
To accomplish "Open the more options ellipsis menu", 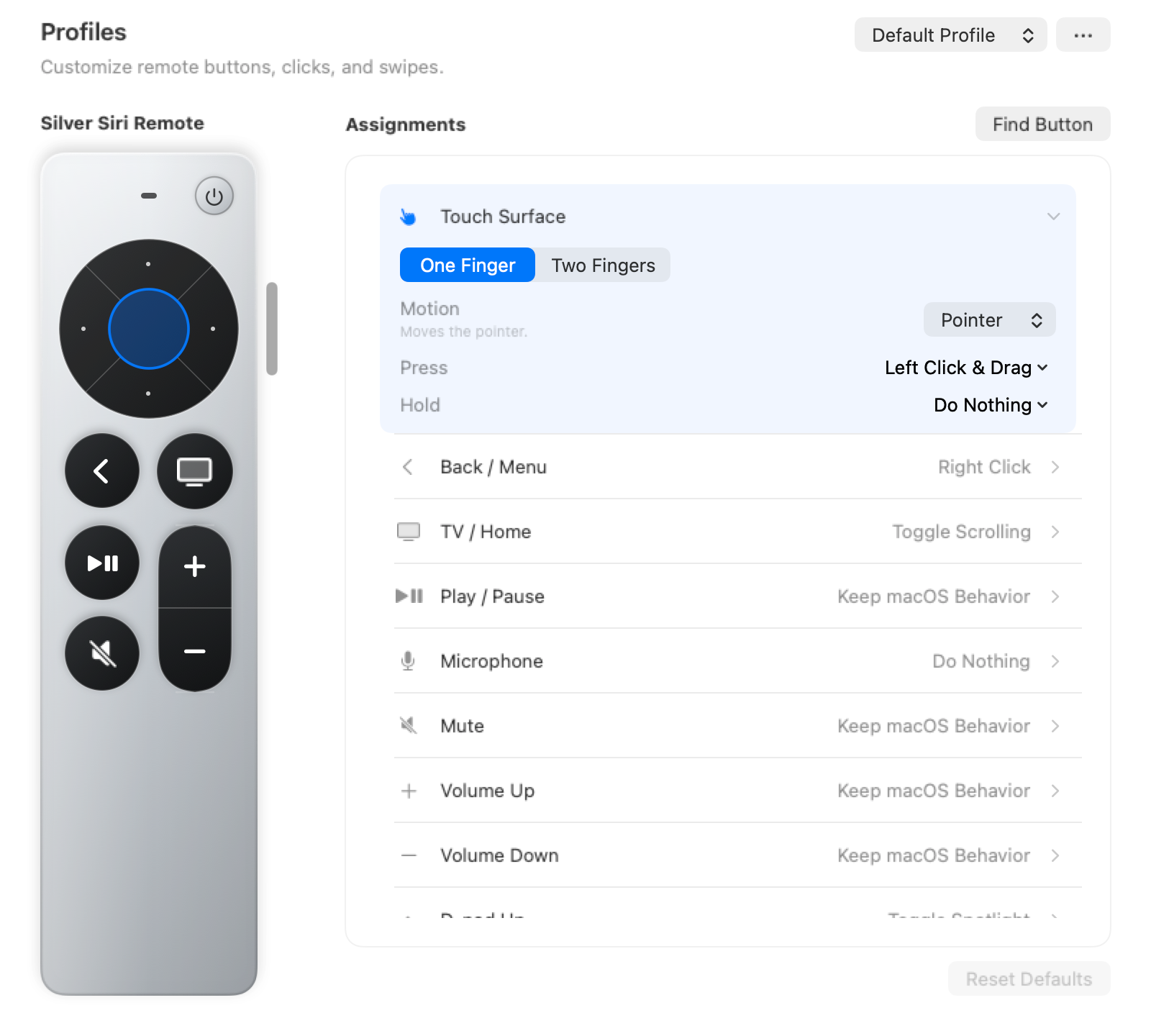I will (x=1083, y=35).
